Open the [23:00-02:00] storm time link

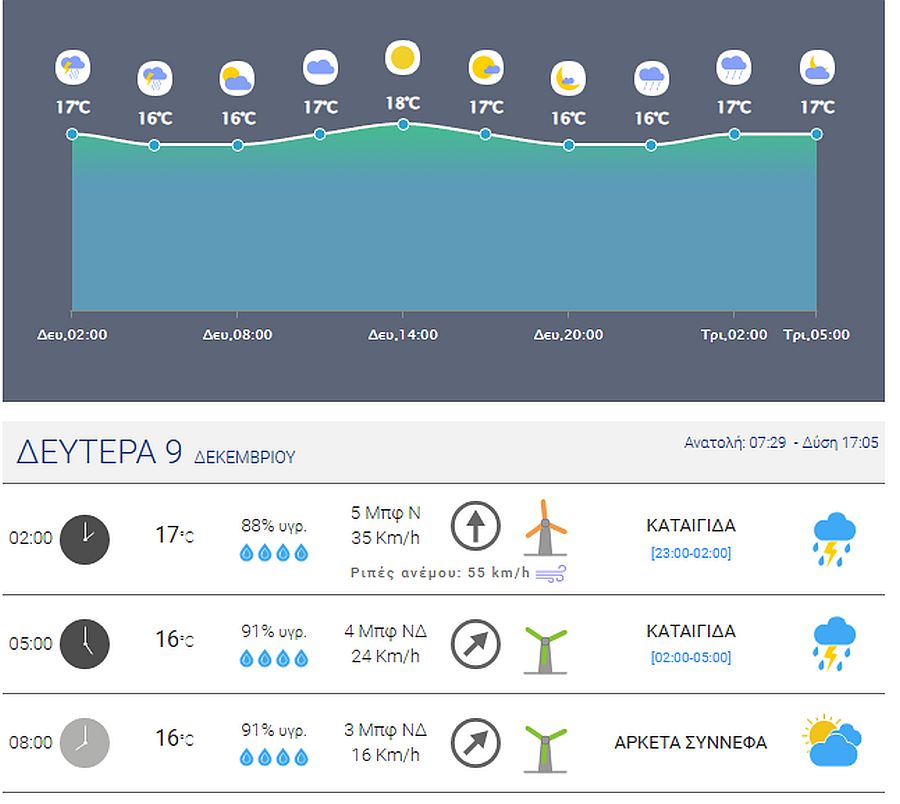coord(691,553)
